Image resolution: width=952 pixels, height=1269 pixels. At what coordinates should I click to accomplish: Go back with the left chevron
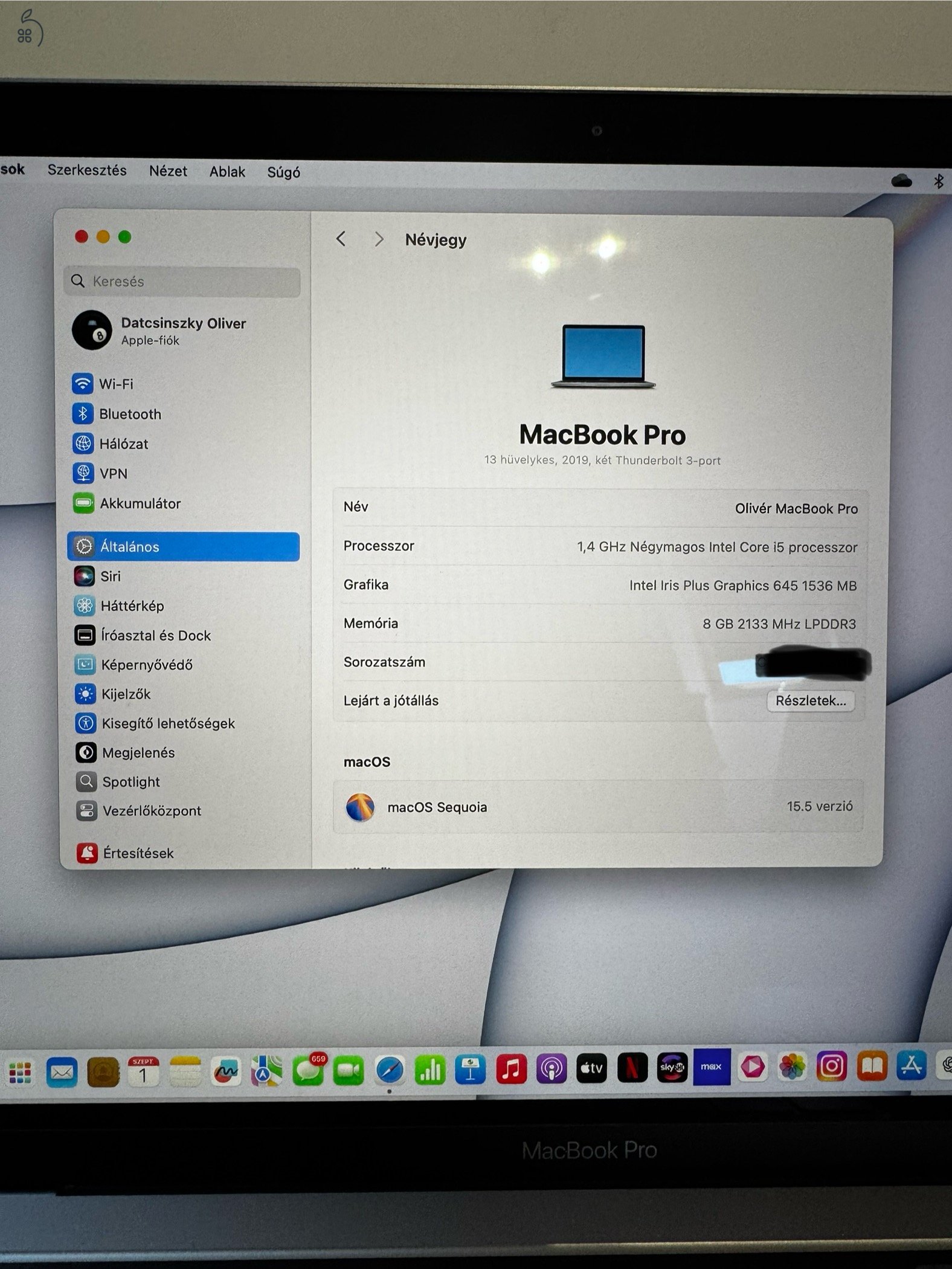click(341, 239)
